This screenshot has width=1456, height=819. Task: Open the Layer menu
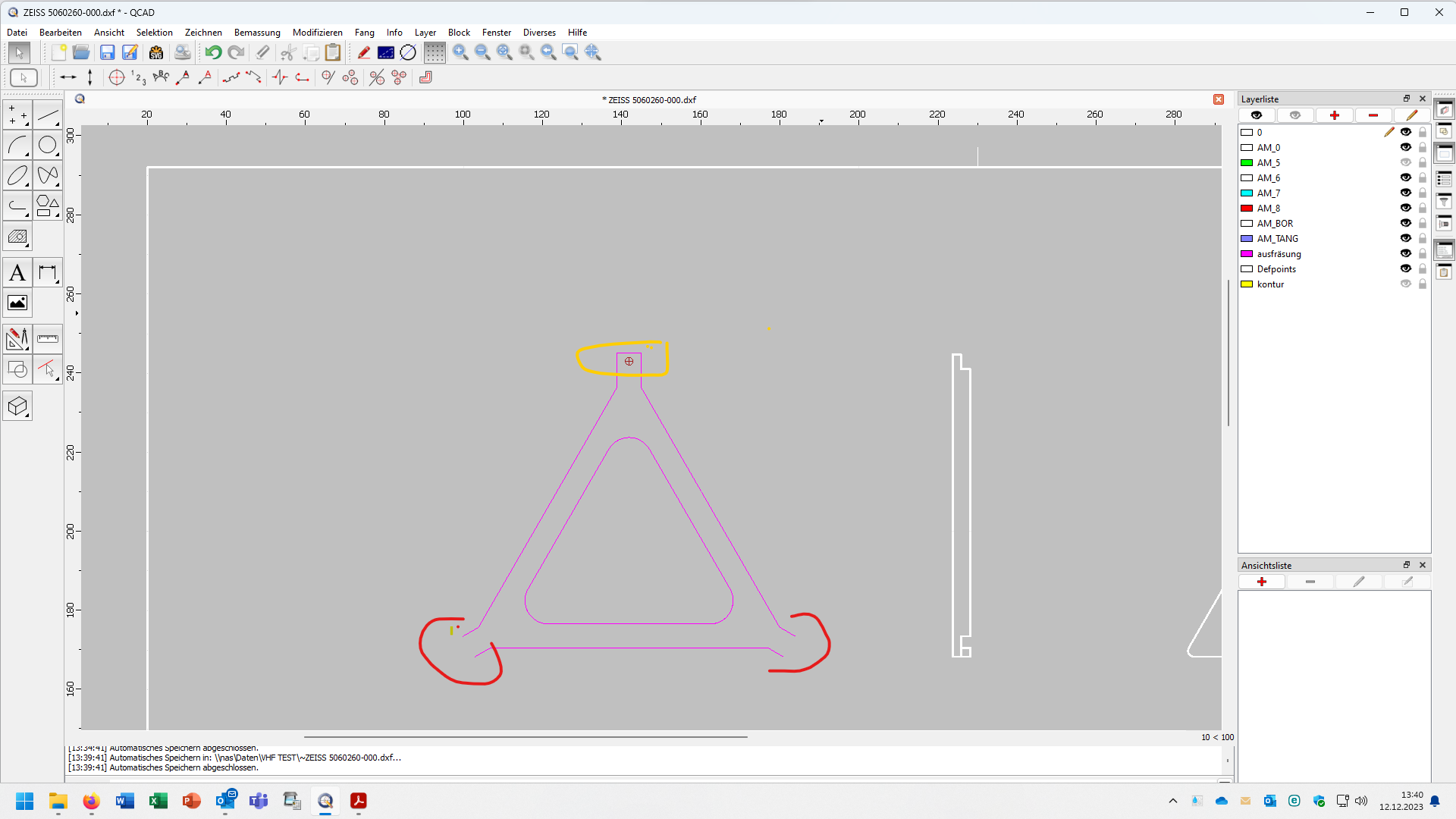[425, 33]
